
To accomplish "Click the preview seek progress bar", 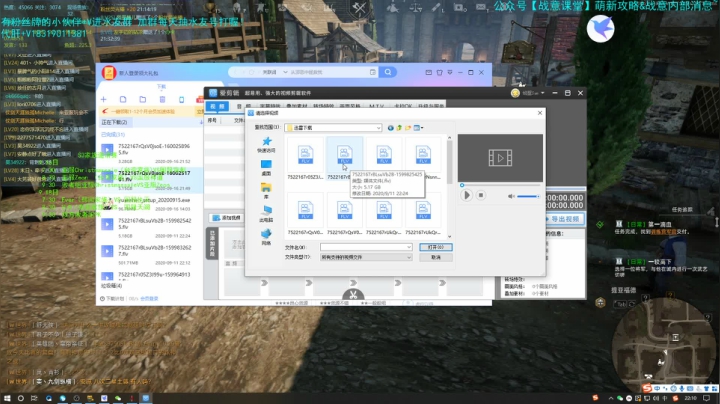I will pyautogui.click(x=501, y=185).
